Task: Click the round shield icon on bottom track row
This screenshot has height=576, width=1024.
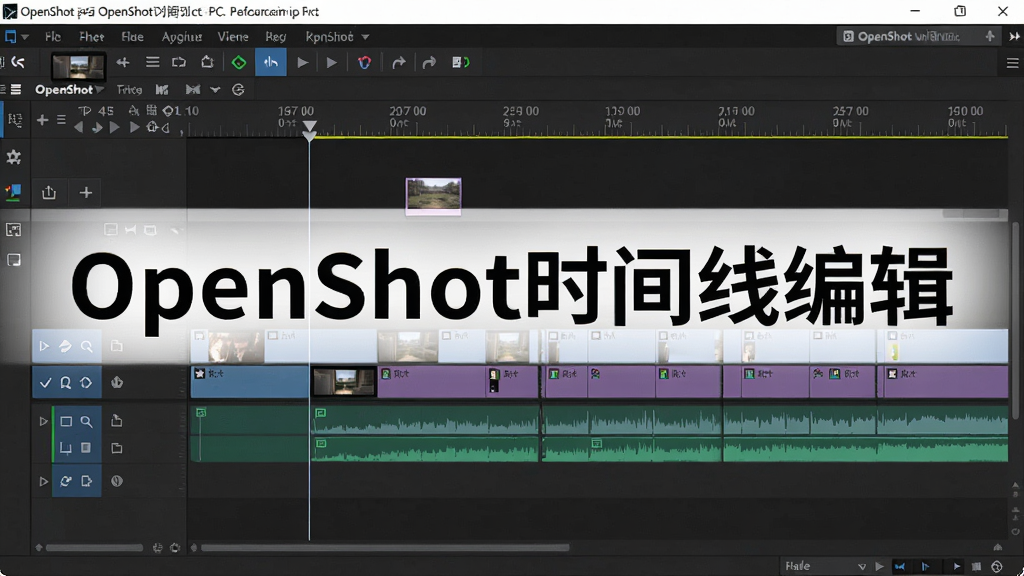Action: [117, 481]
